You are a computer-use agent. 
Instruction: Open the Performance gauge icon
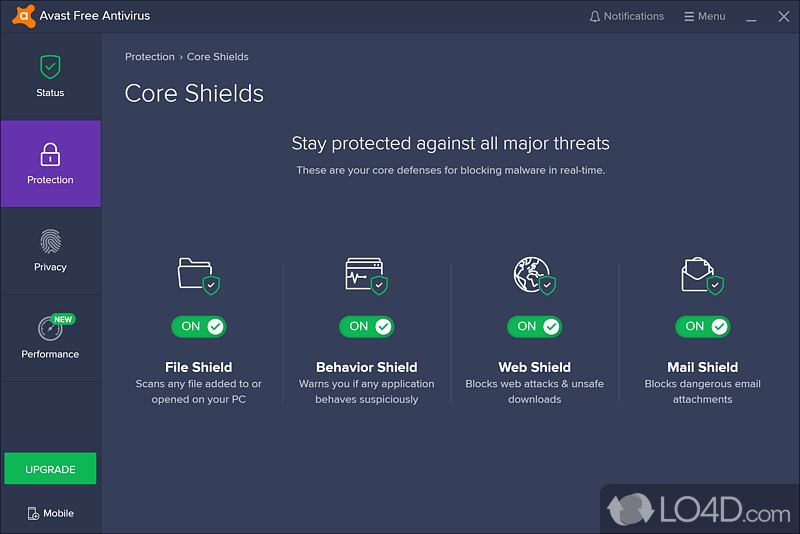pos(50,328)
